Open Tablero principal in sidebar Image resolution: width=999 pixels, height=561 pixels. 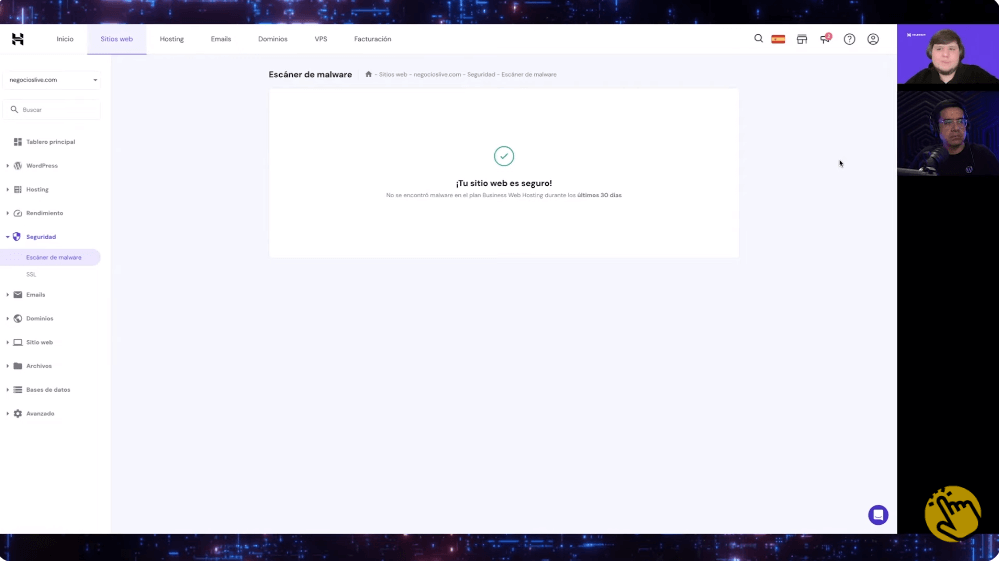click(50, 142)
